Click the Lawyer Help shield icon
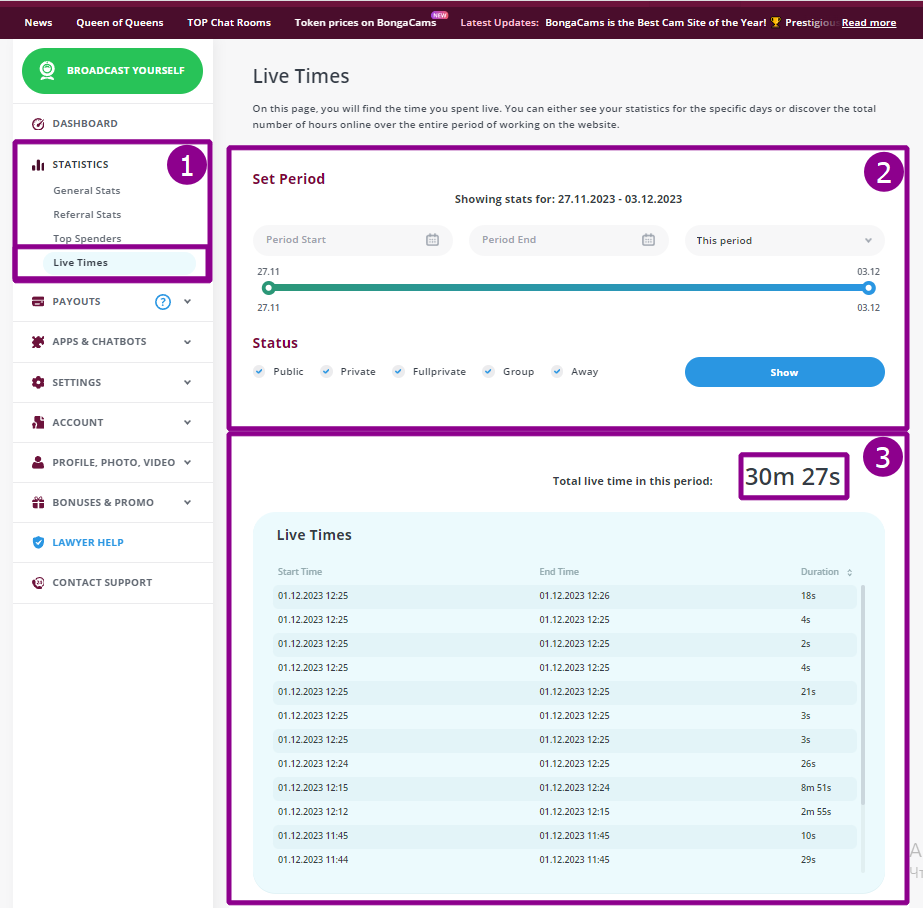The height and width of the screenshot is (908, 923). tap(38, 543)
